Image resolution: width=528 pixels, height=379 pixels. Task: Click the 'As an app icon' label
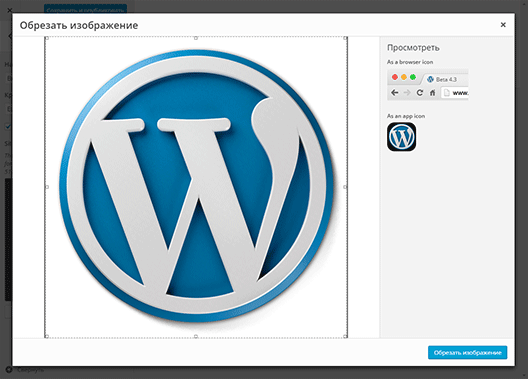[x=406, y=116]
